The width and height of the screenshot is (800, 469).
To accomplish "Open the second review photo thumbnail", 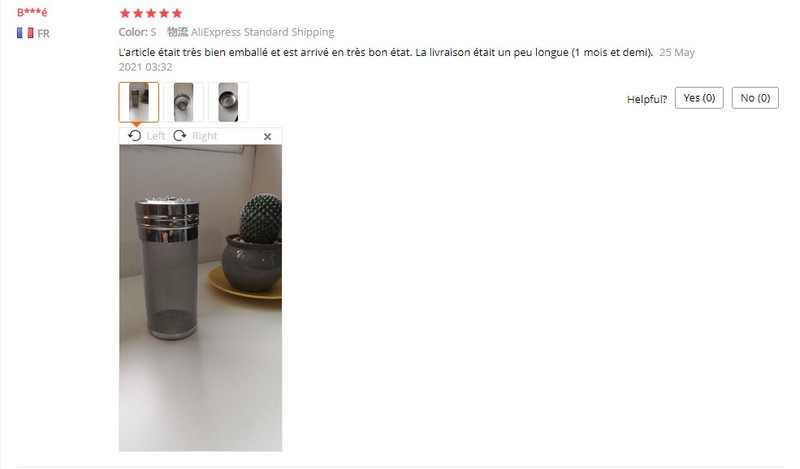I will pos(183,102).
